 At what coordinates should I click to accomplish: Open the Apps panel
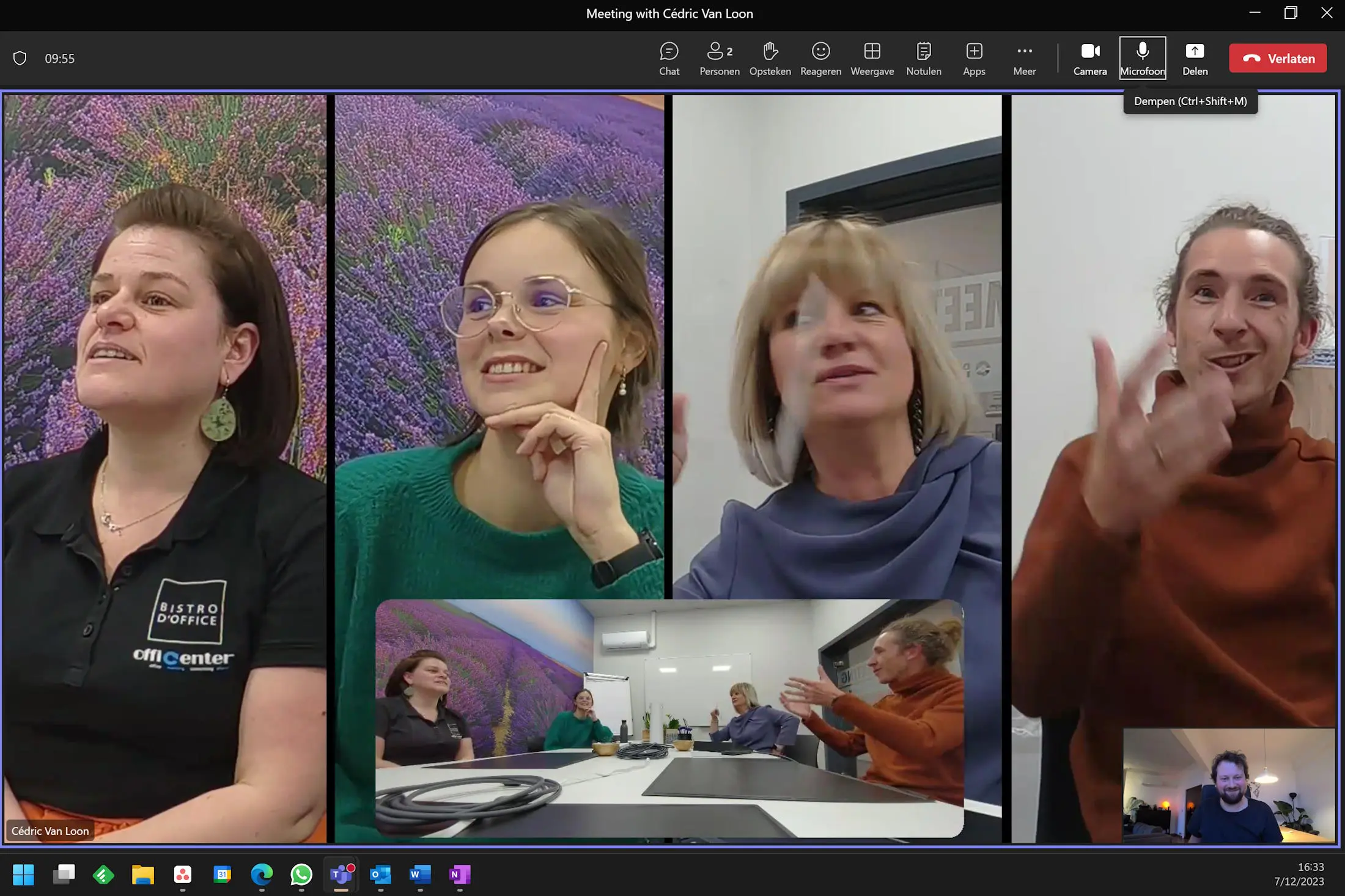[974, 59]
